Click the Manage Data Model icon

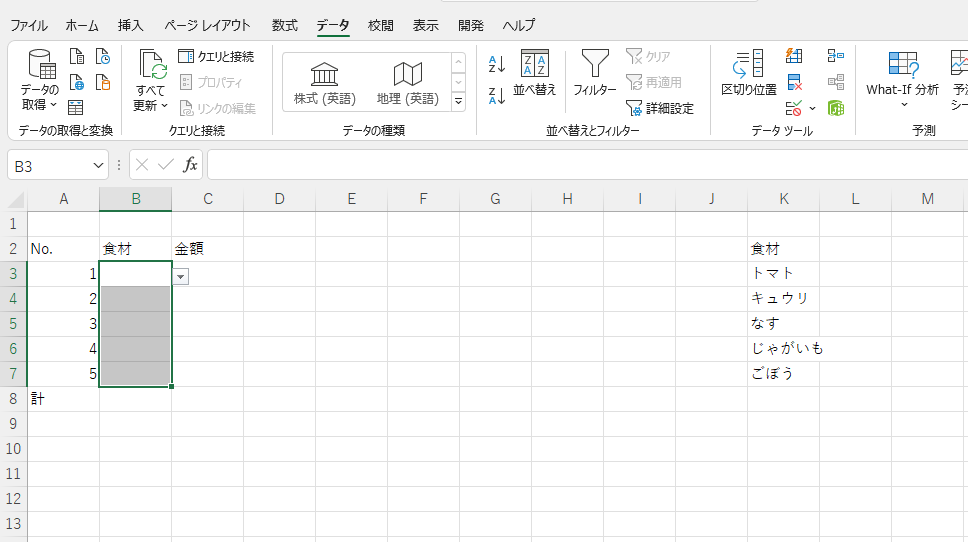(836, 109)
